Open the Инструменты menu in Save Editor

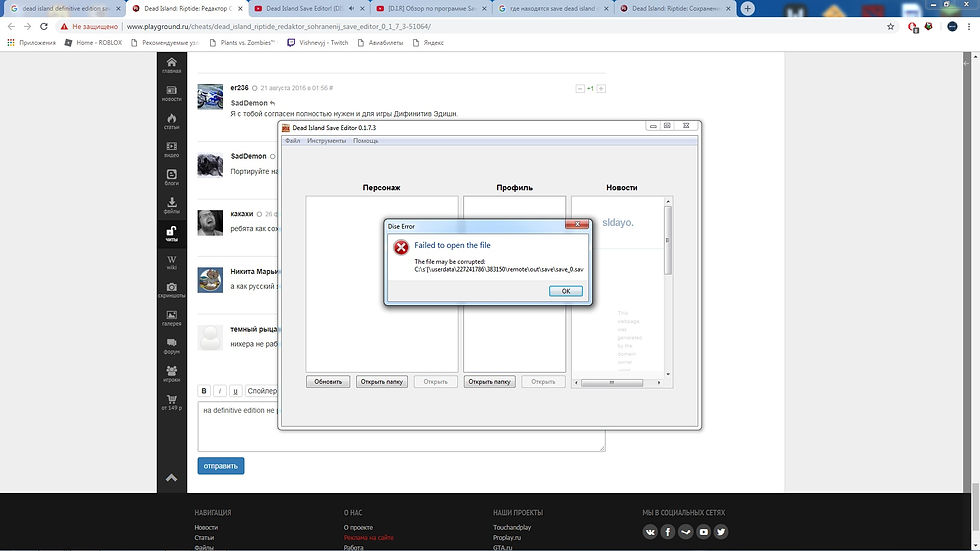click(326, 141)
